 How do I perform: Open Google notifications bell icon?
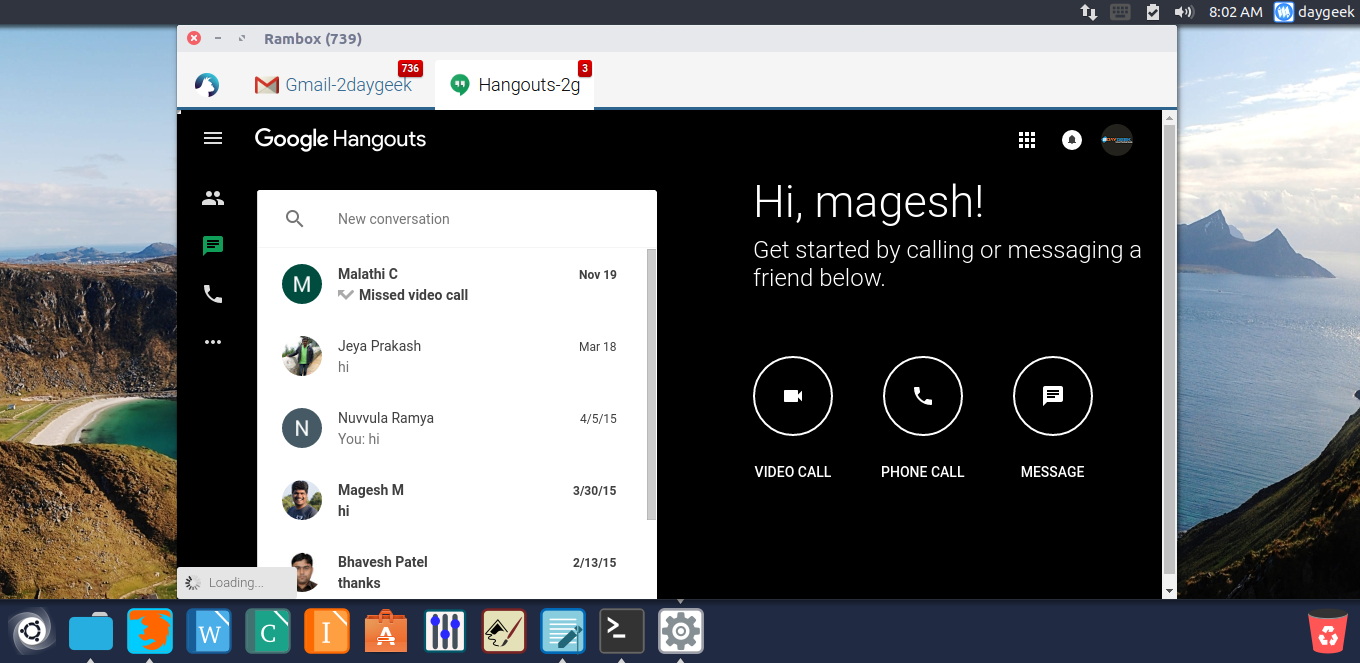click(1072, 140)
